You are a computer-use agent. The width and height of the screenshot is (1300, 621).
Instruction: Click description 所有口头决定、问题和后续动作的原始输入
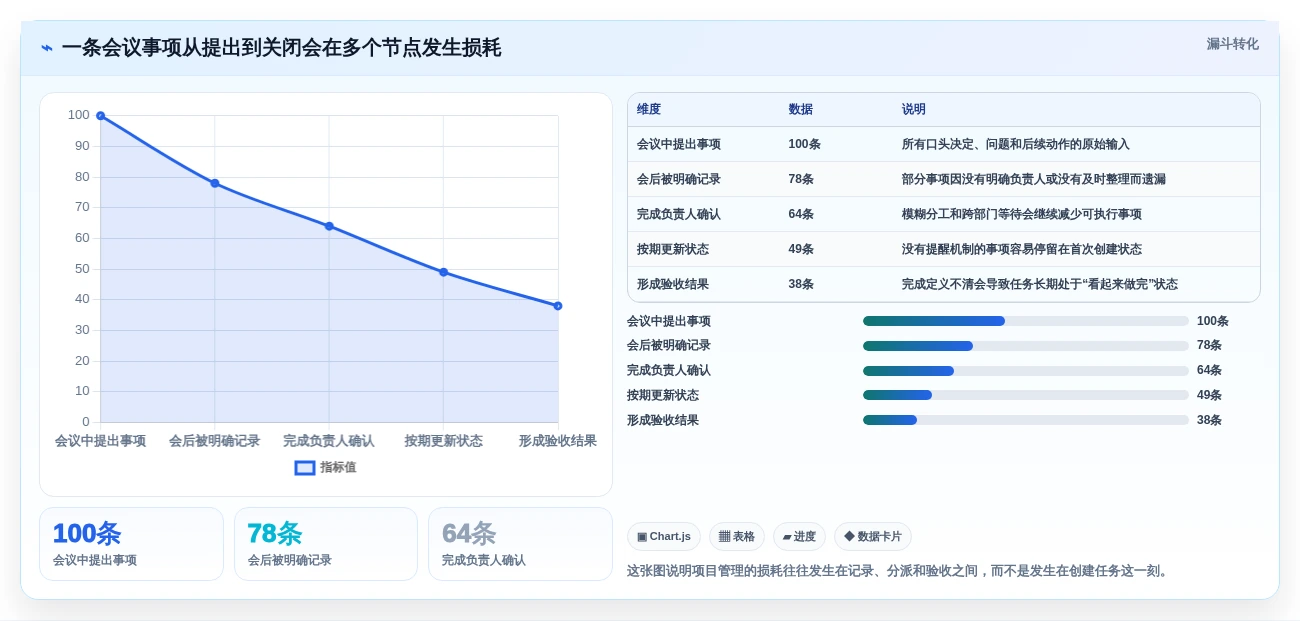click(1015, 144)
